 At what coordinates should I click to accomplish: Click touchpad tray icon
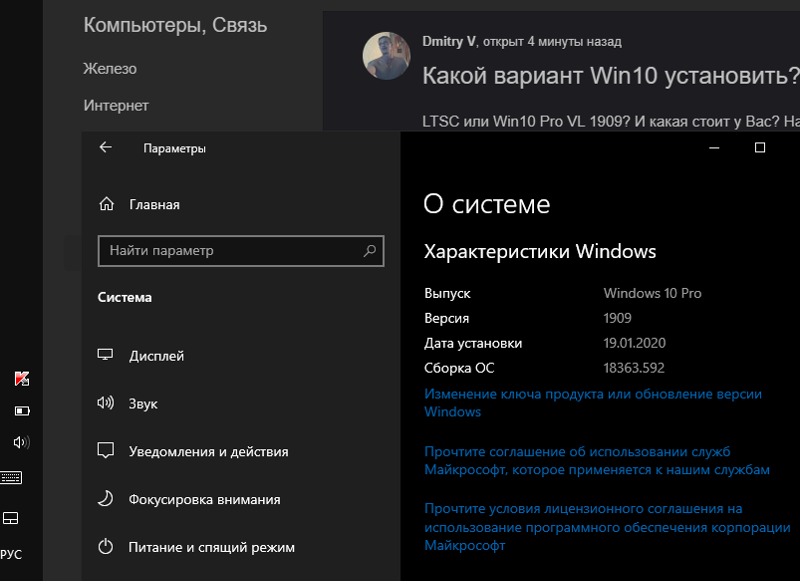[11, 518]
